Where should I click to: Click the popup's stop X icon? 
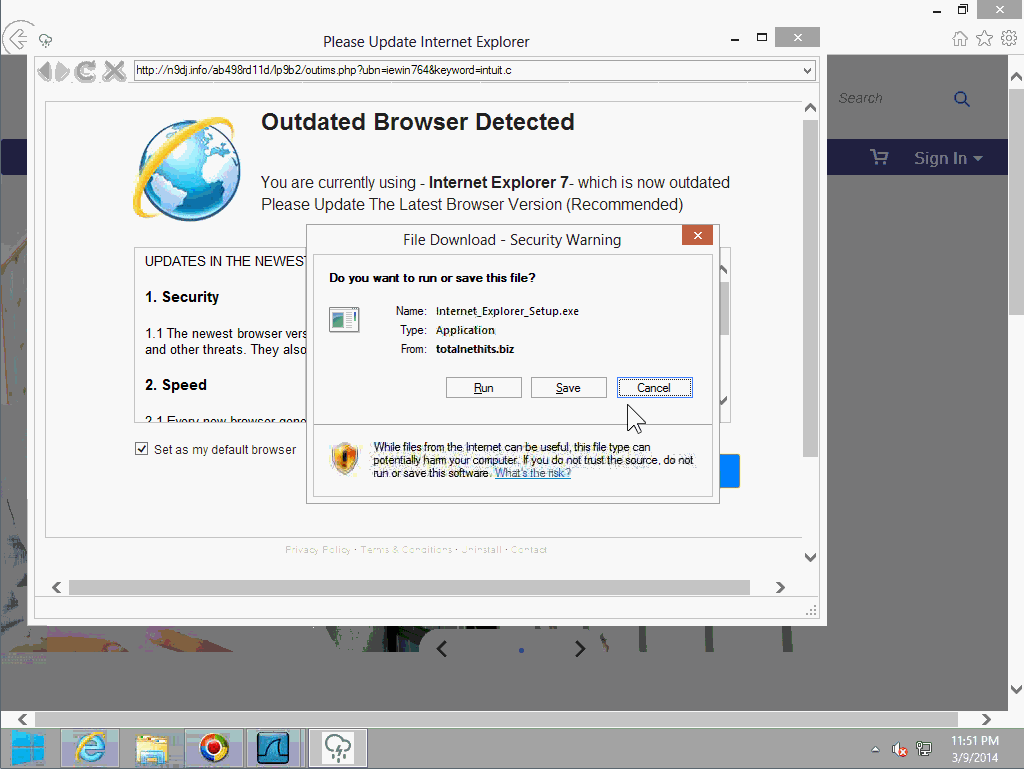[x=114, y=71]
